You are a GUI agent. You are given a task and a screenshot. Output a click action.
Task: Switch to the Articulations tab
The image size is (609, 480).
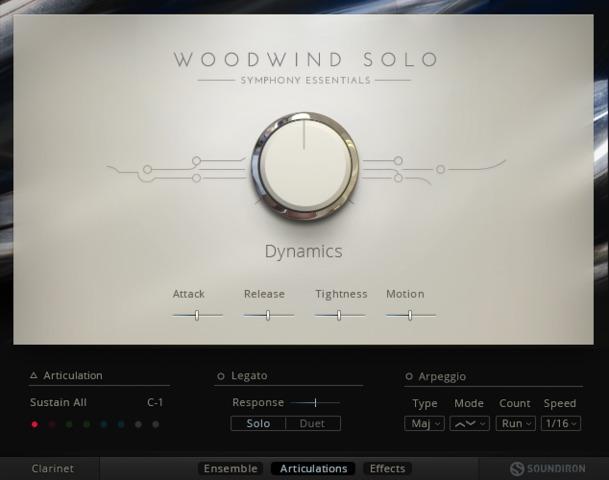[313, 468]
